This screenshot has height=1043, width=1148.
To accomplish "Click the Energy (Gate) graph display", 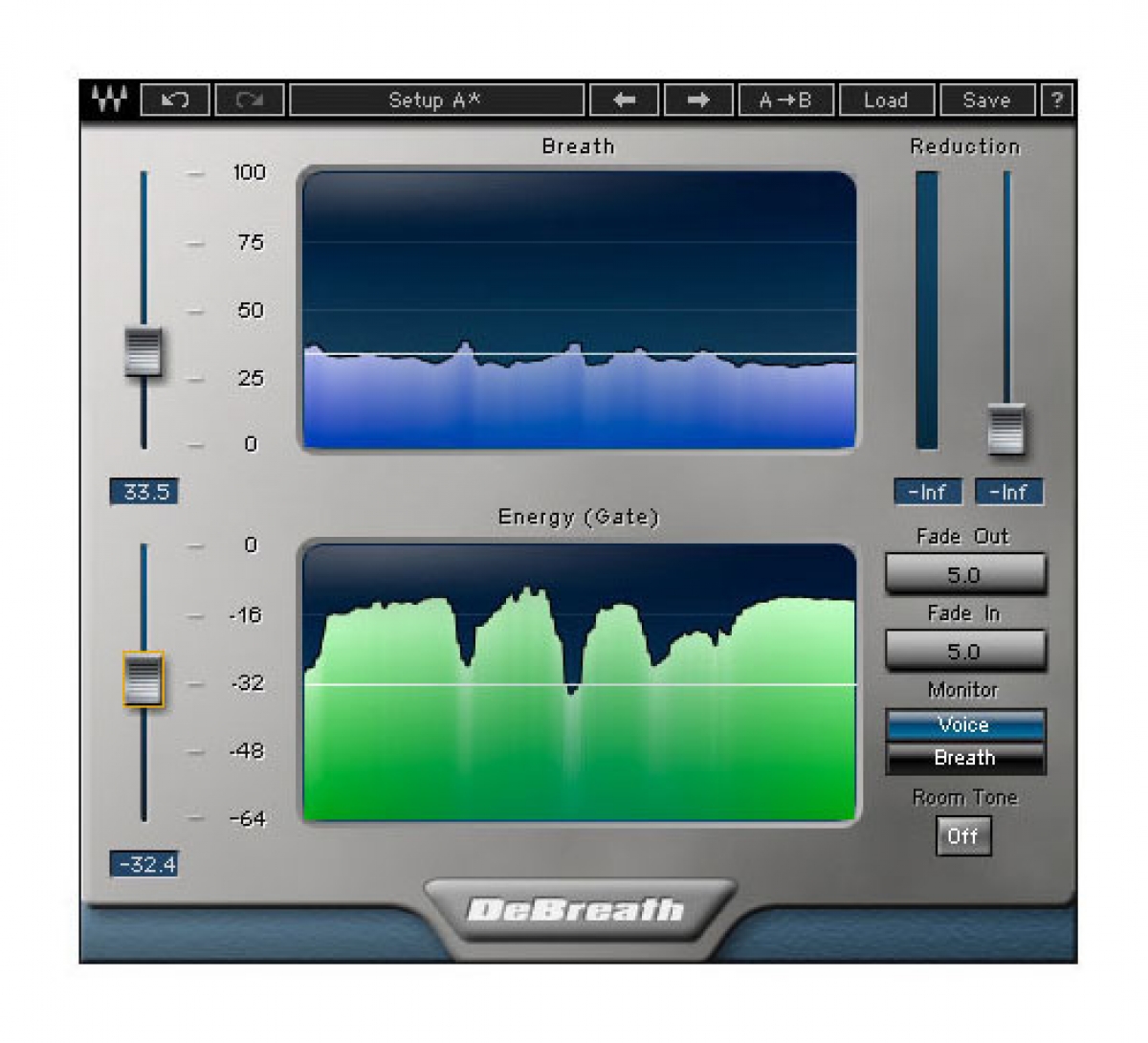I will click(x=579, y=682).
